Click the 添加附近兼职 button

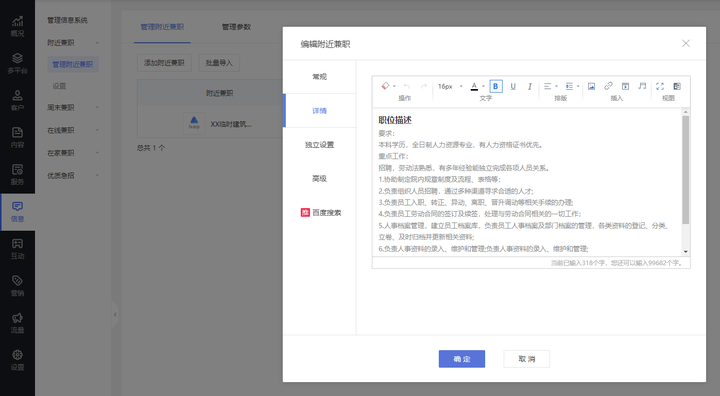(164, 63)
